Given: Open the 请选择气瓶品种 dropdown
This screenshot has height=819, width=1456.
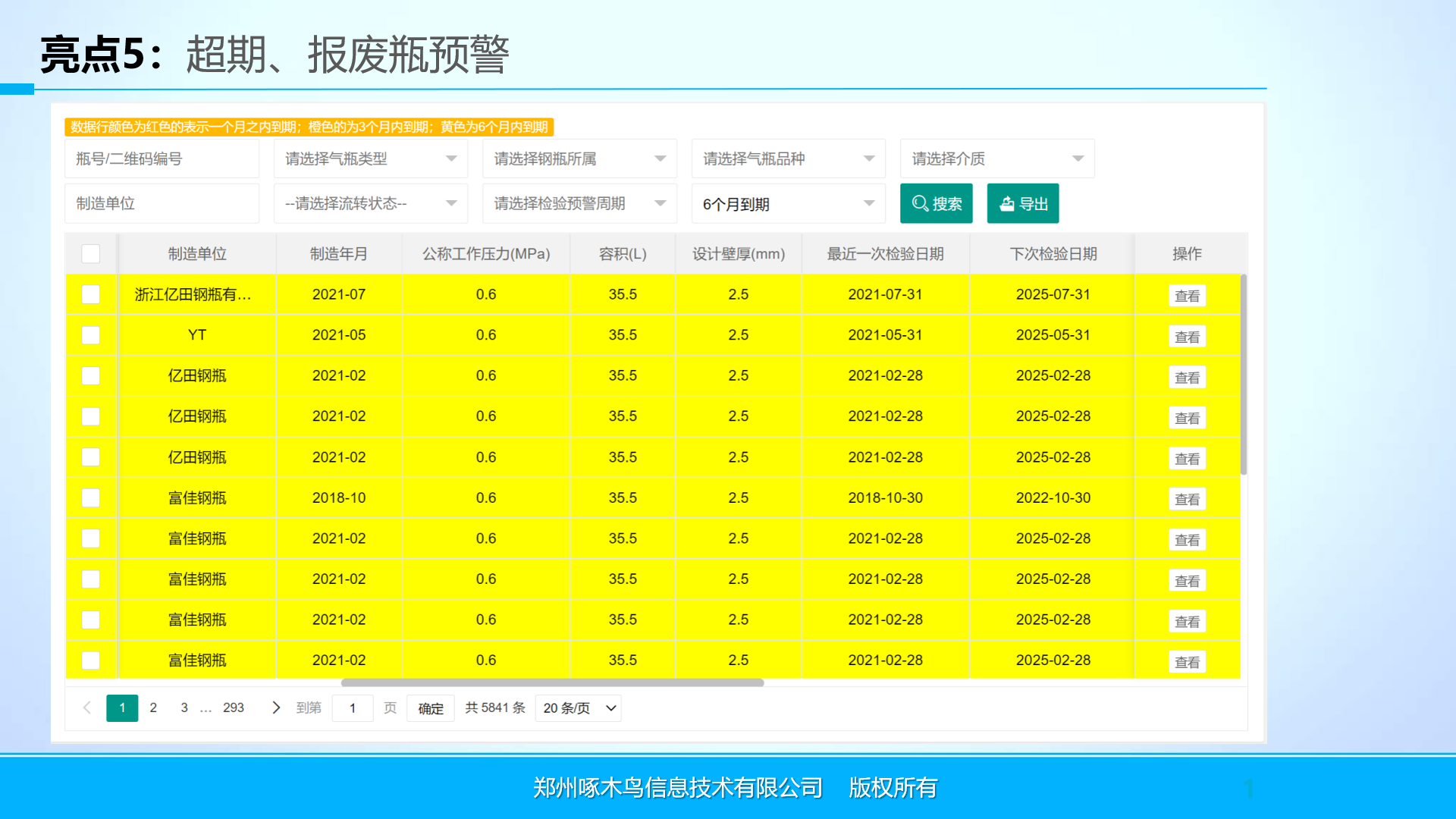Looking at the screenshot, I should 788,158.
